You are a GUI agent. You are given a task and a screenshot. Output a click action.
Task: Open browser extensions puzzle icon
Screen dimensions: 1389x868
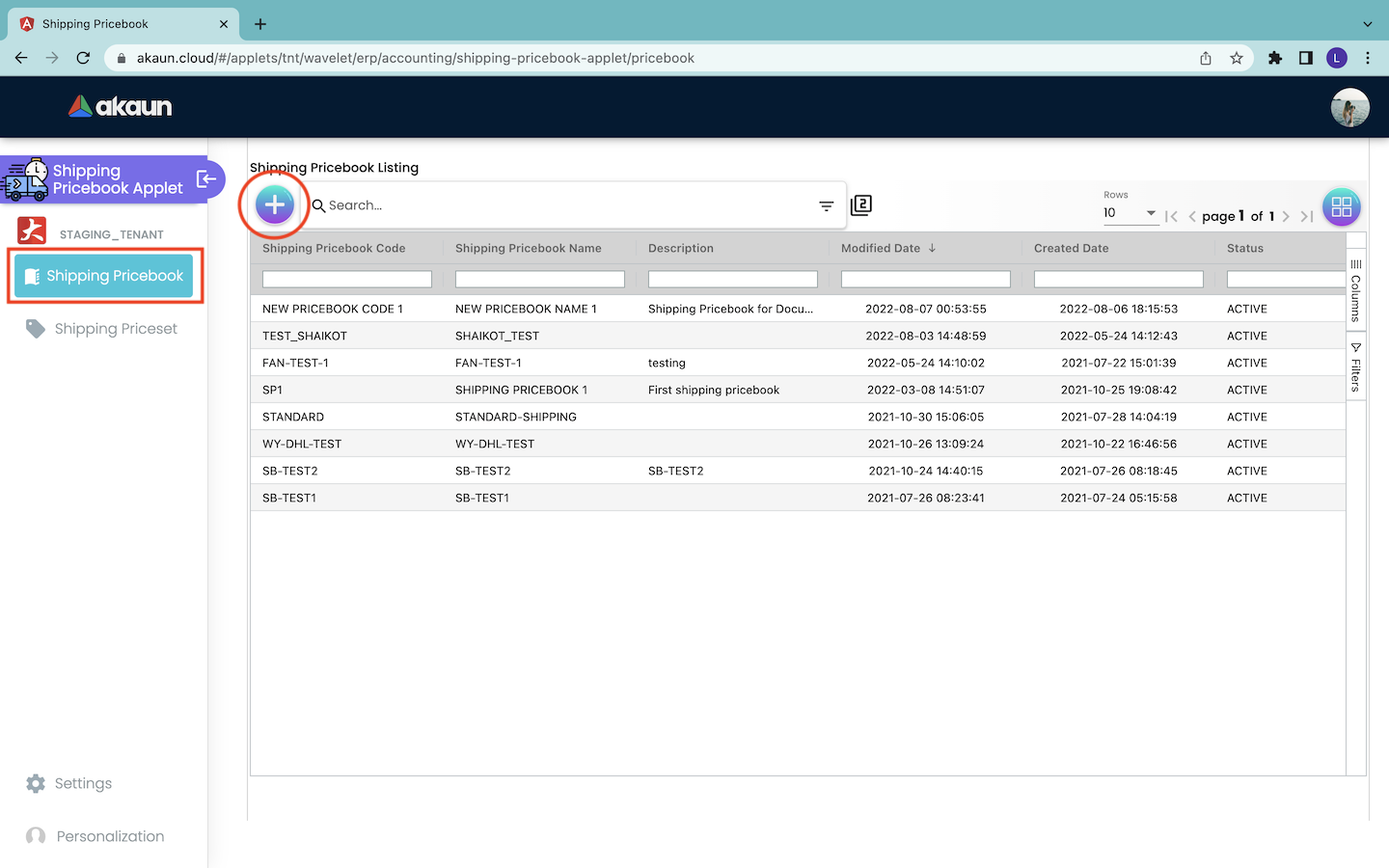point(1275,58)
